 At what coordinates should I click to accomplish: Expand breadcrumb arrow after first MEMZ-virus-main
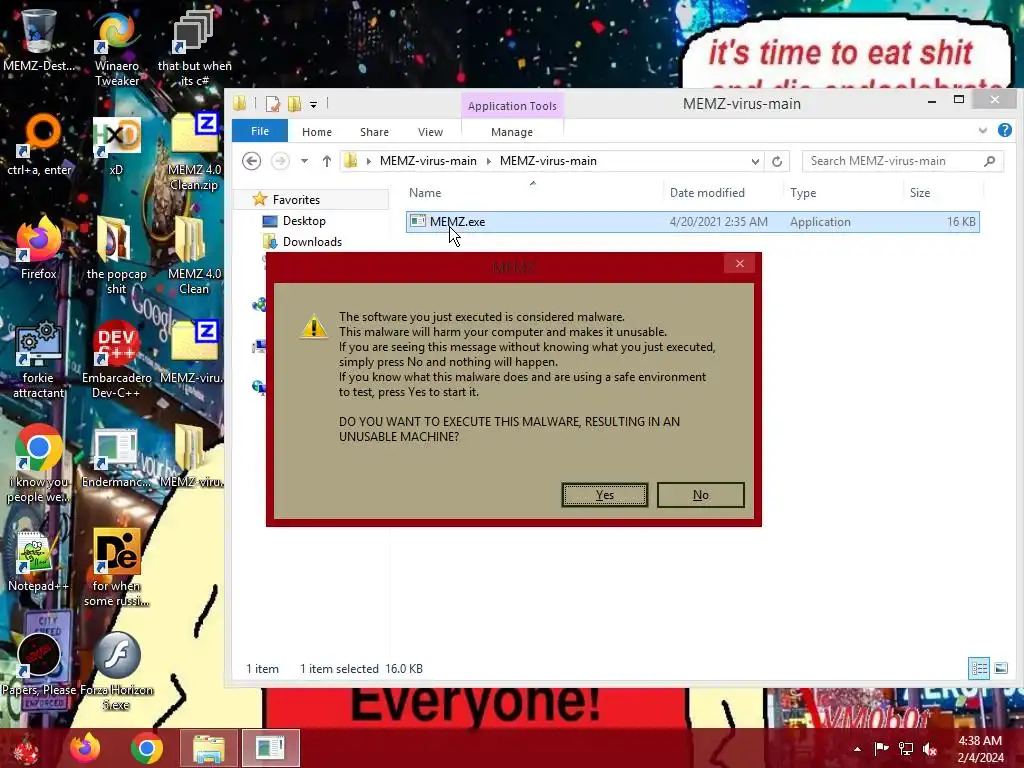click(488, 161)
